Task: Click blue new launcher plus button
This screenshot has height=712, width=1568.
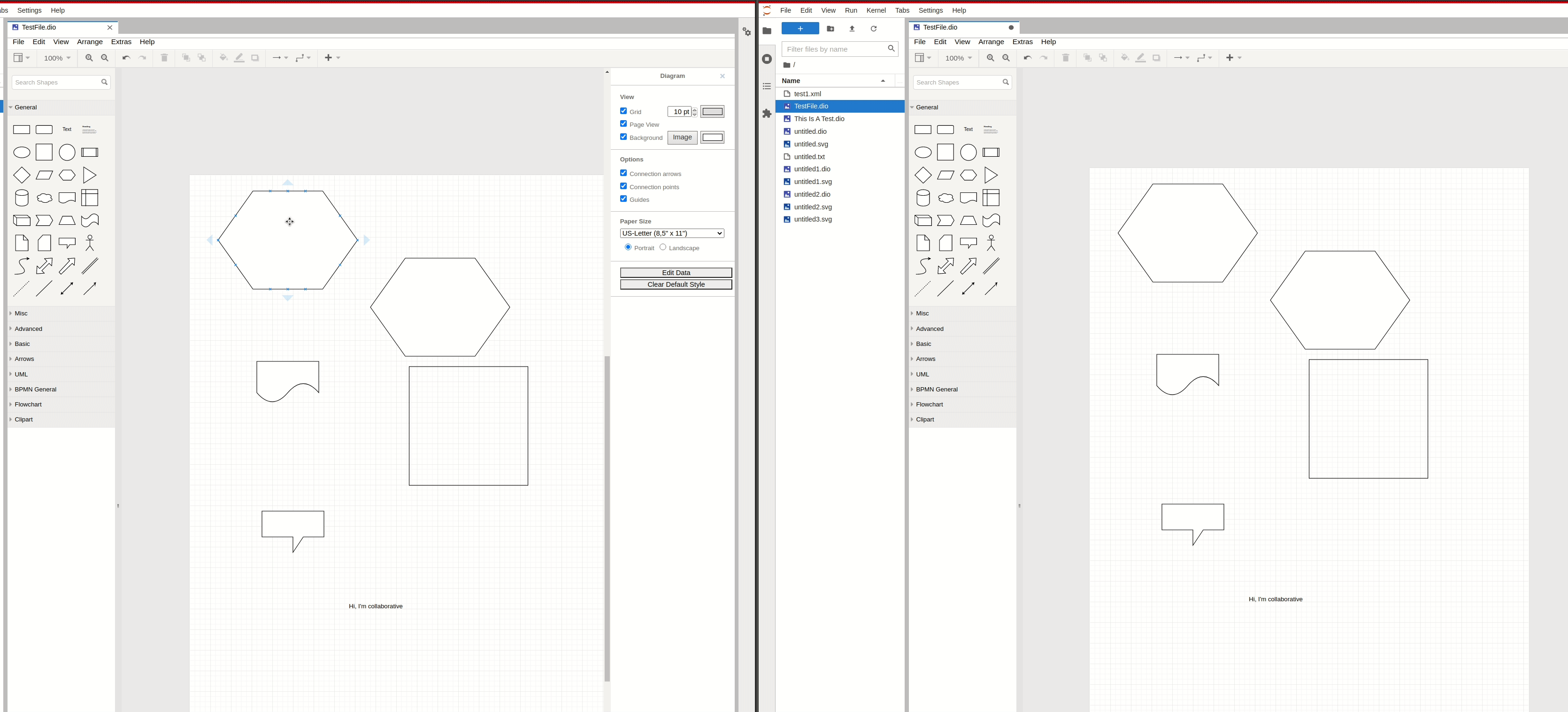Action: click(x=800, y=29)
